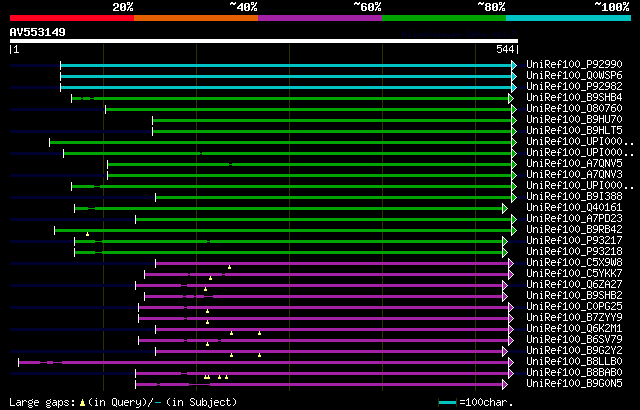Select hit label UniRef100_B9HU70
This screenshot has width=640, height=410.
tap(574, 120)
